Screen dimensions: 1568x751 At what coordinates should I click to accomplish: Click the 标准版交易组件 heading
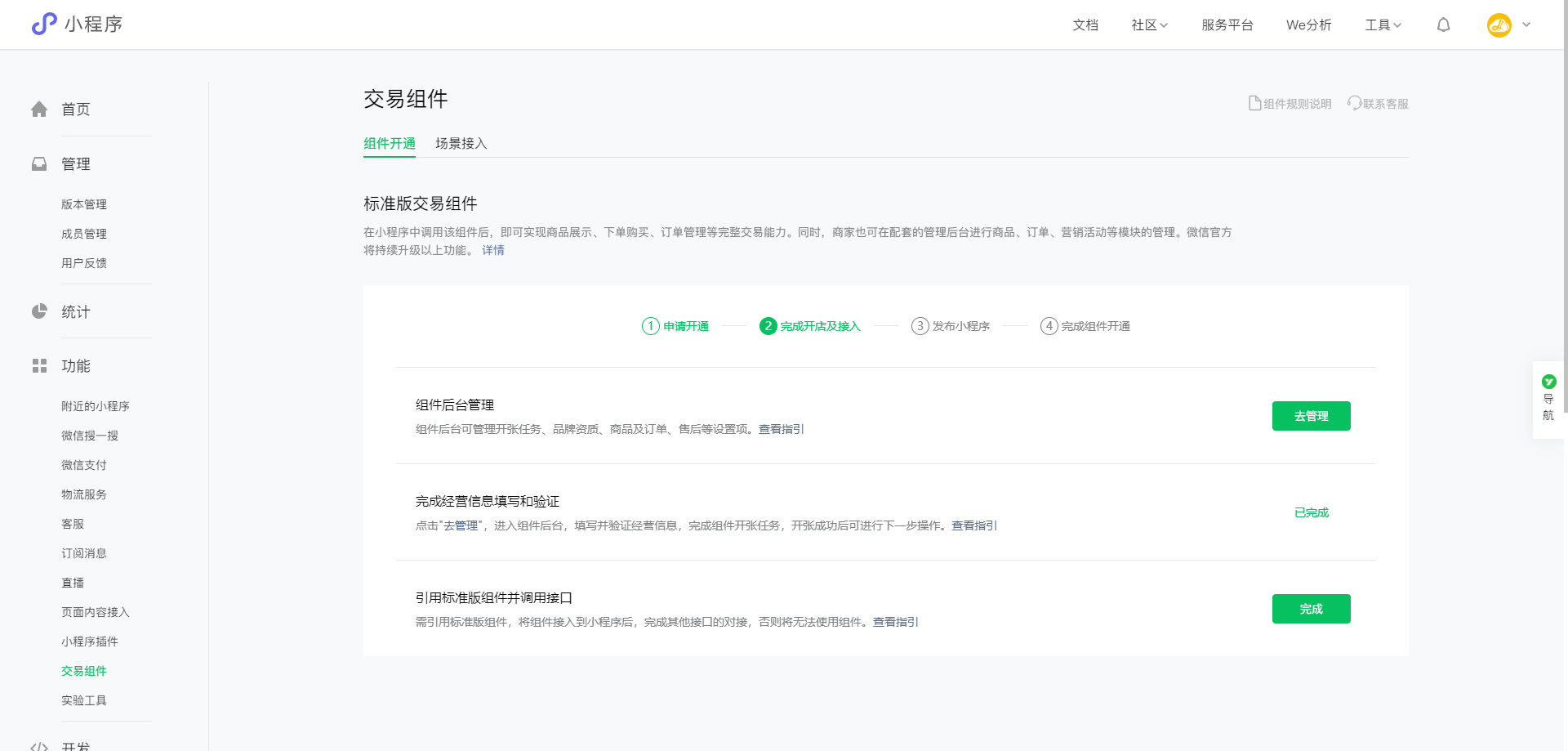coord(421,203)
